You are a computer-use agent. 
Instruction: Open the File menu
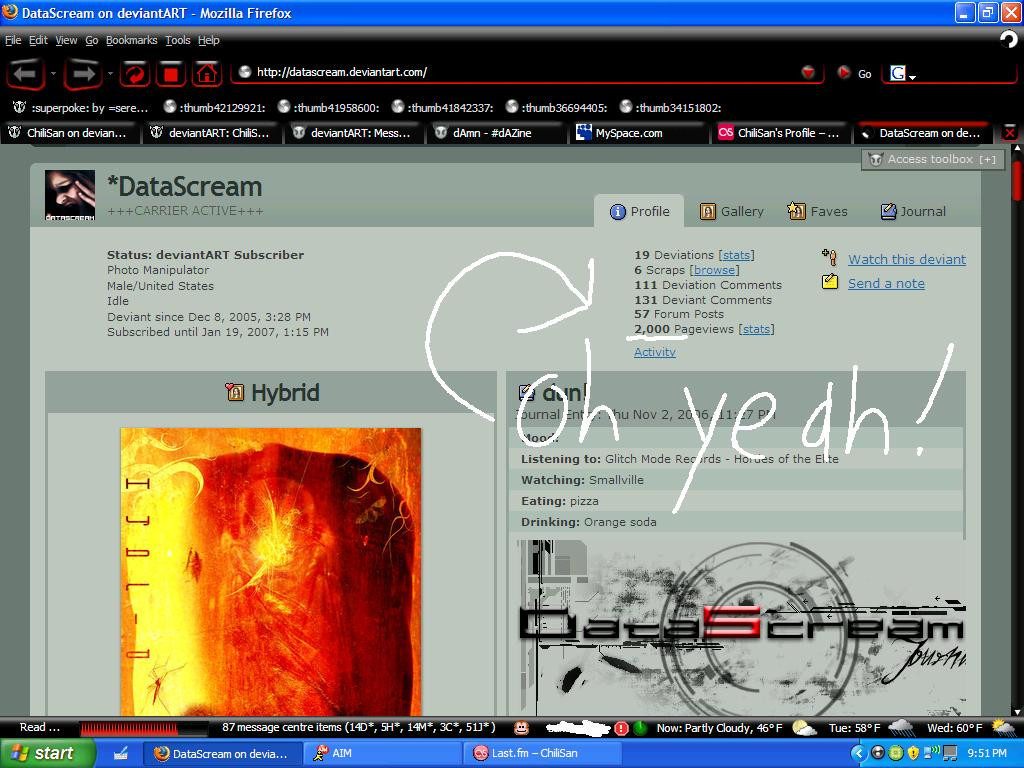coord(13,40)
